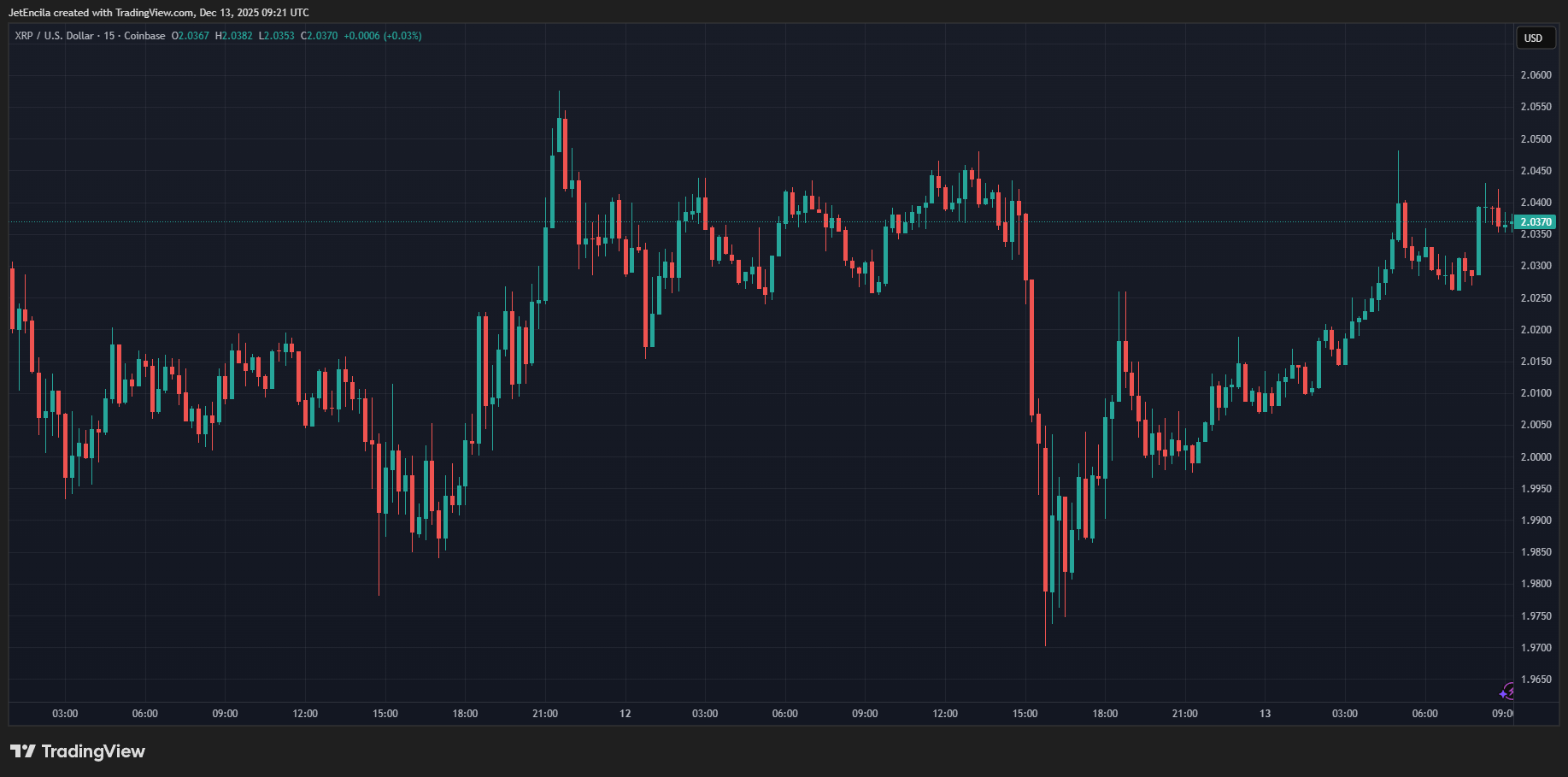Screen dimensions: 1568x777
Task: Click the TradingView wordmark text at bottom
Action: (93, 751)
